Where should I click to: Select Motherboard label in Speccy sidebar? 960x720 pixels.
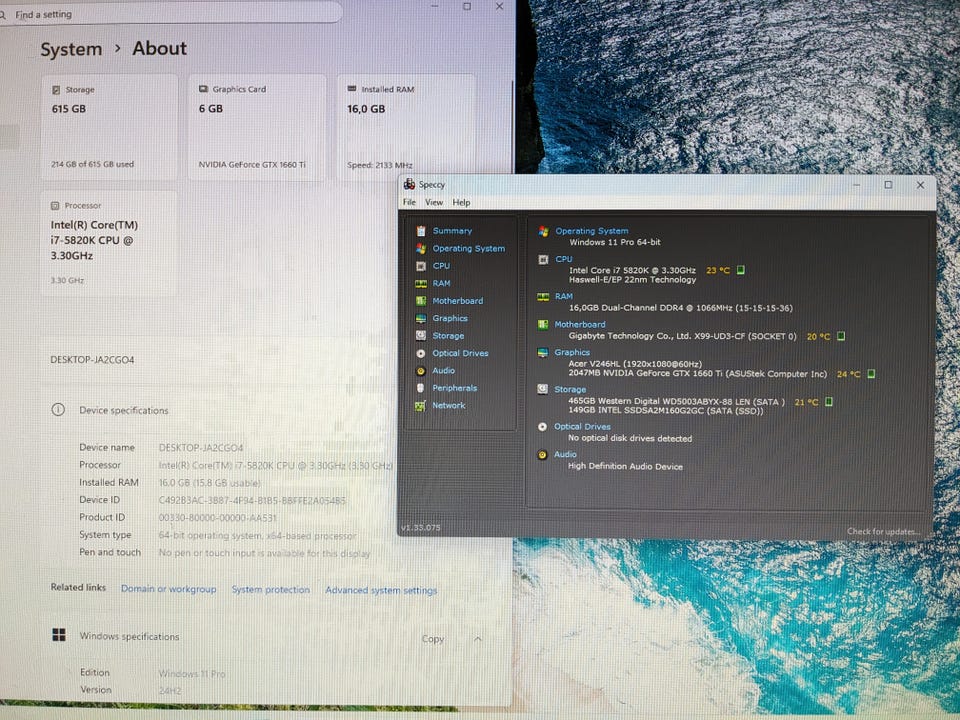tap(458, 301)
